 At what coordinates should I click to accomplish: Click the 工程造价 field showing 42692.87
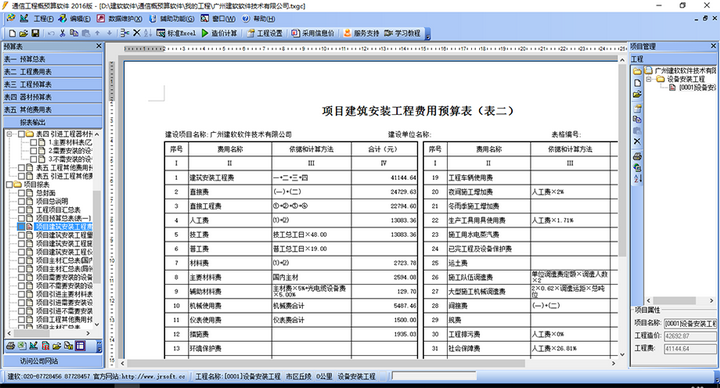pyautogui.click(x=690, y=336)
